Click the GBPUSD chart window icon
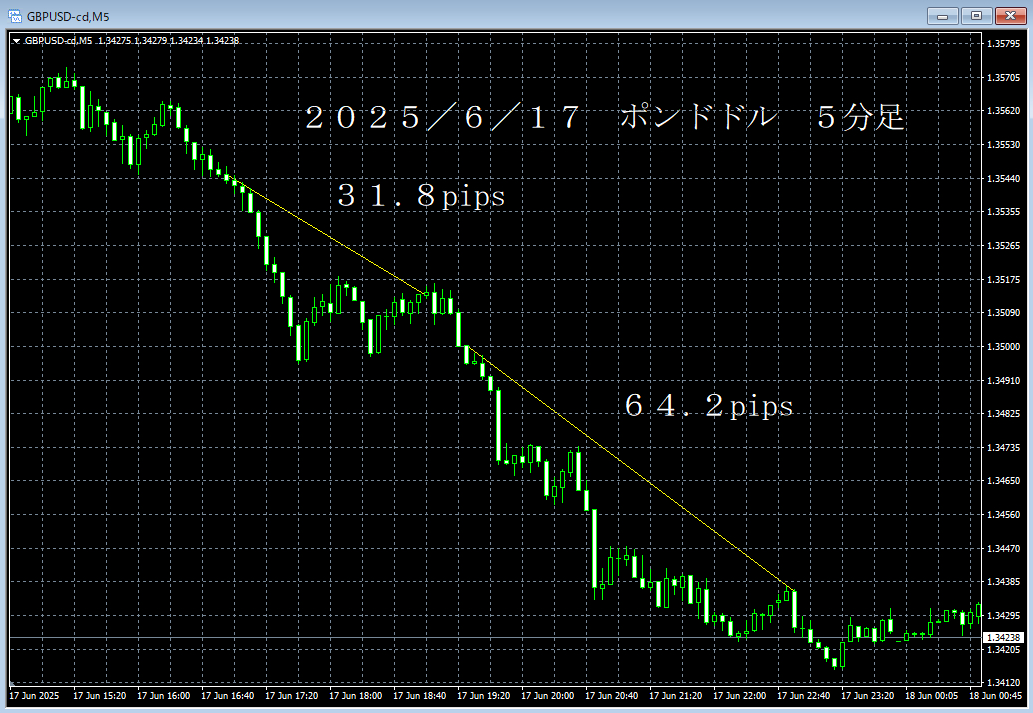Image resolution: width=1033 pixels, height=713 pixels. tap(14, 16)
